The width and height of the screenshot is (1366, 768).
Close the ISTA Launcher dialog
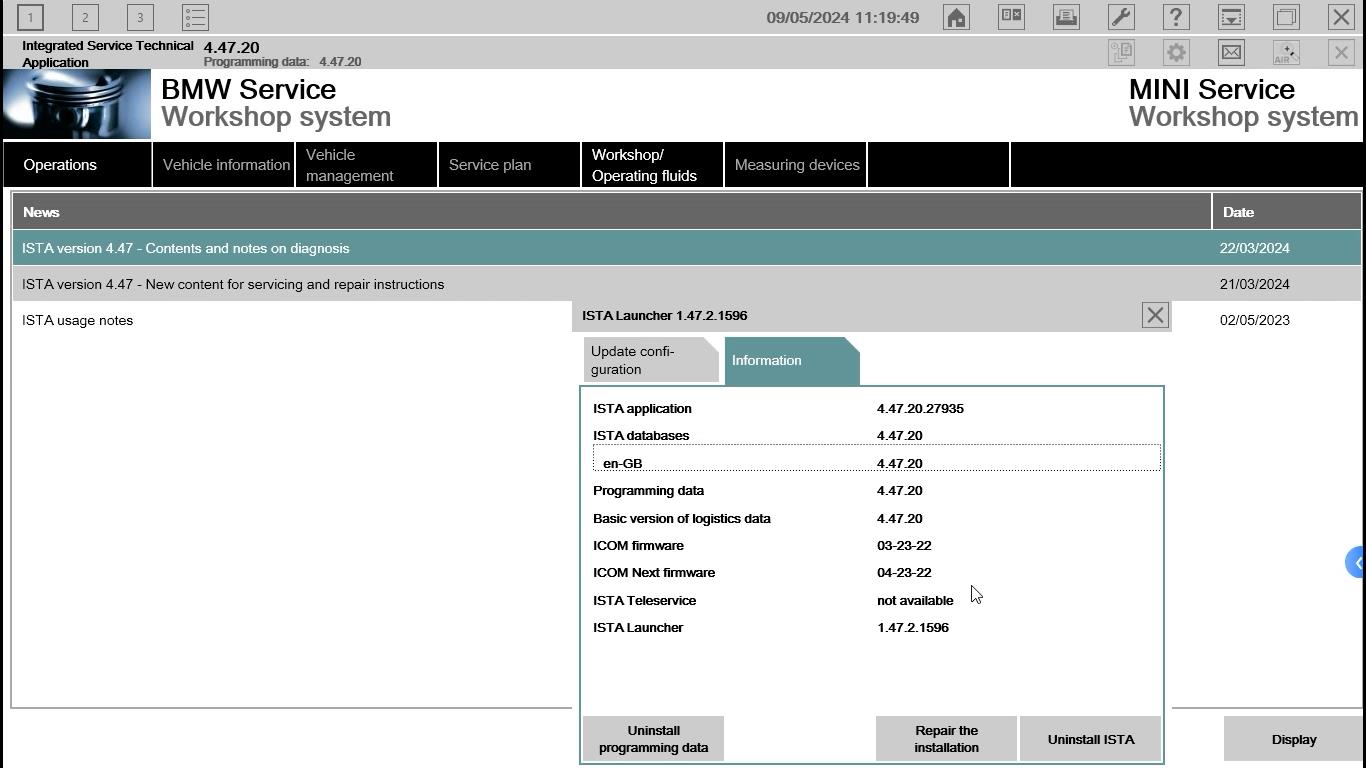(1155, 315)
